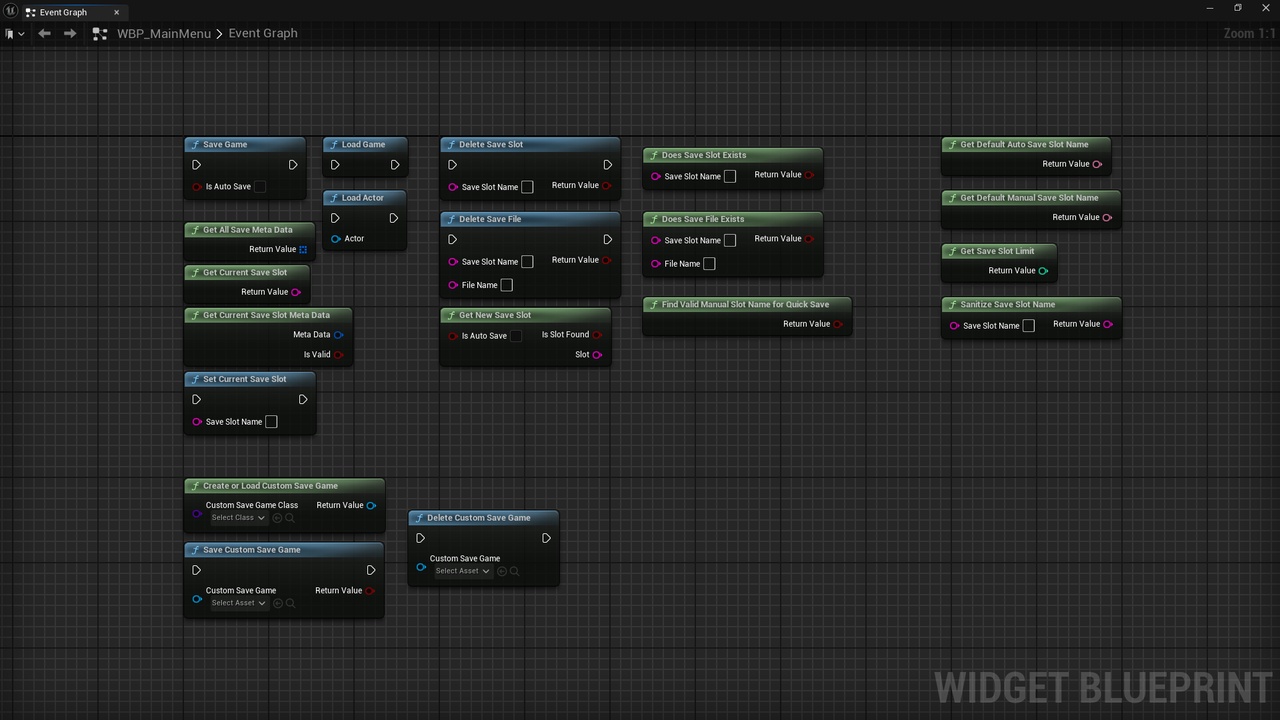The height and width of the screenshot is (720, 1280).
Task: Click Save Slot Name field on Does Save Slot Exists
Action: tap(730, 176)
